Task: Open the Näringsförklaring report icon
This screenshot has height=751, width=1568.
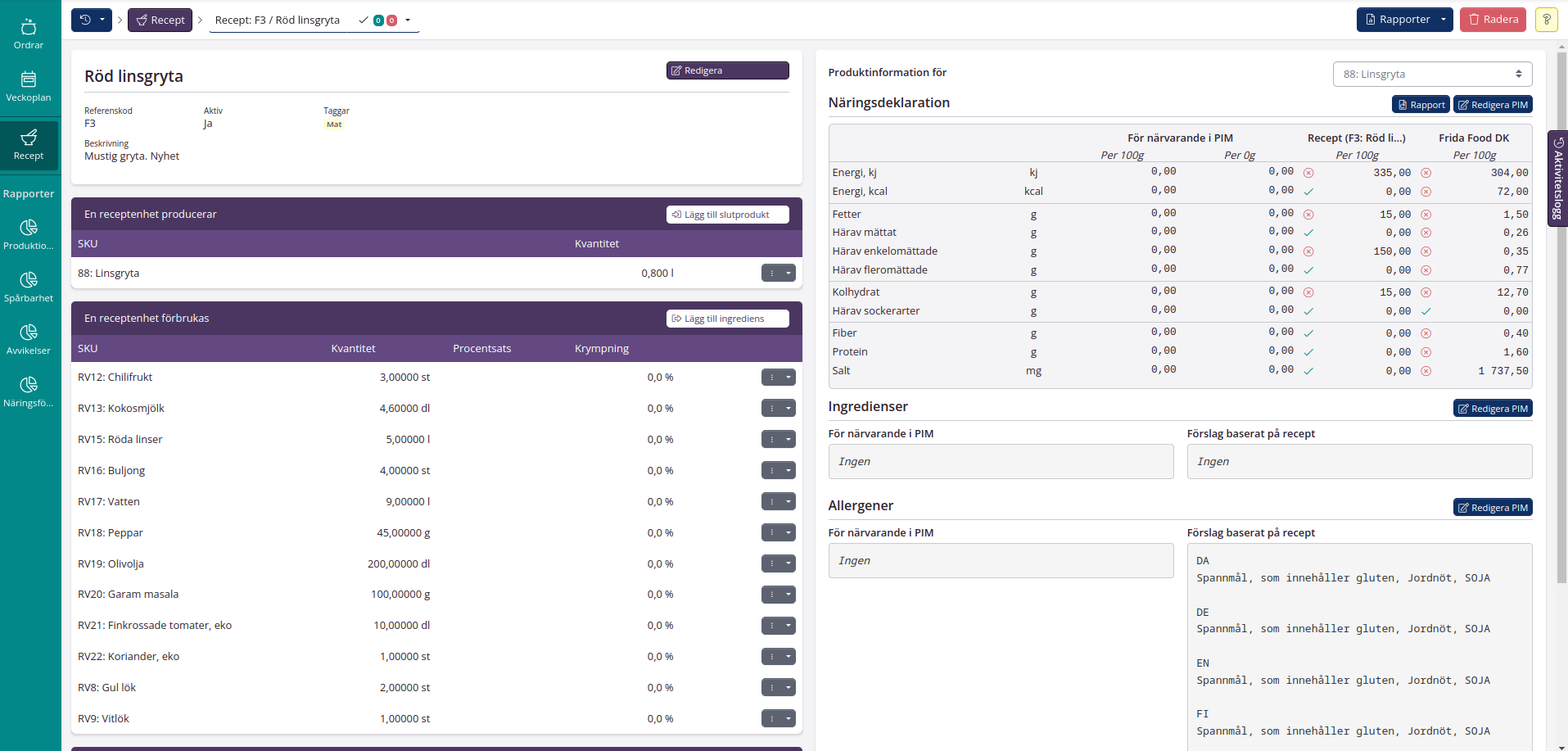Action: (x=29, y=391)
